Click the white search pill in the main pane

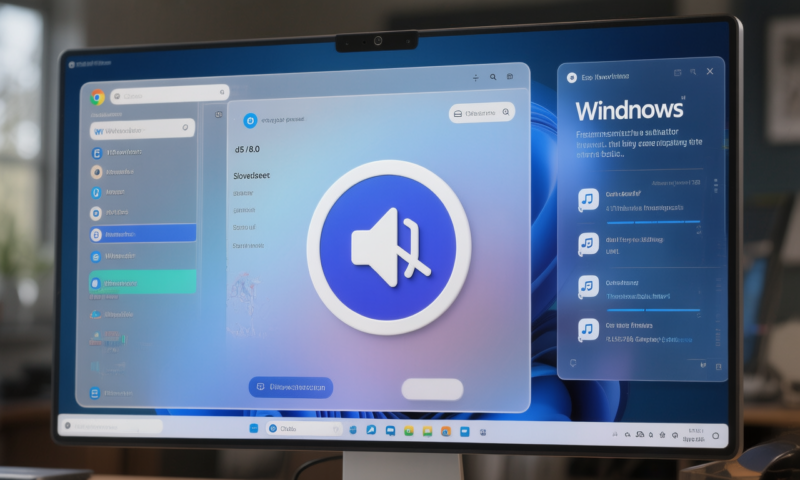pyautogui.click(x=482, y=113)
